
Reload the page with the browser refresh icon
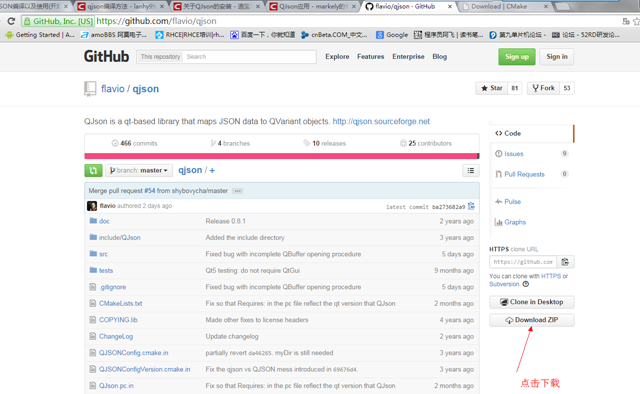11,21
